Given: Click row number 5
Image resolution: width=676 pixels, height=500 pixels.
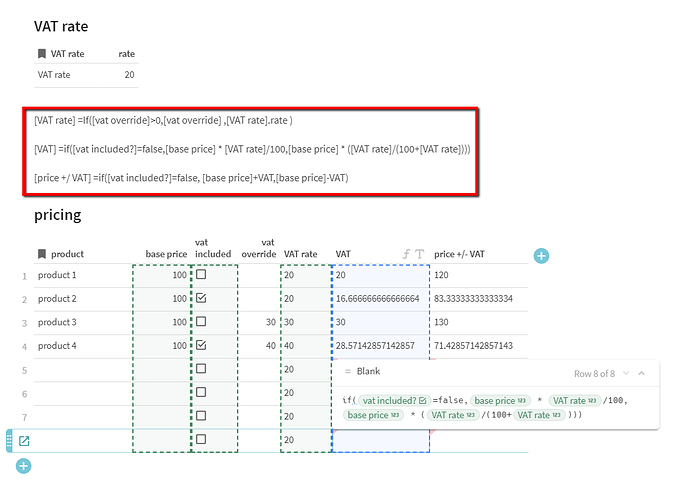Looking at the screenshot, I should pyautogui.click(x=25, y=370).
